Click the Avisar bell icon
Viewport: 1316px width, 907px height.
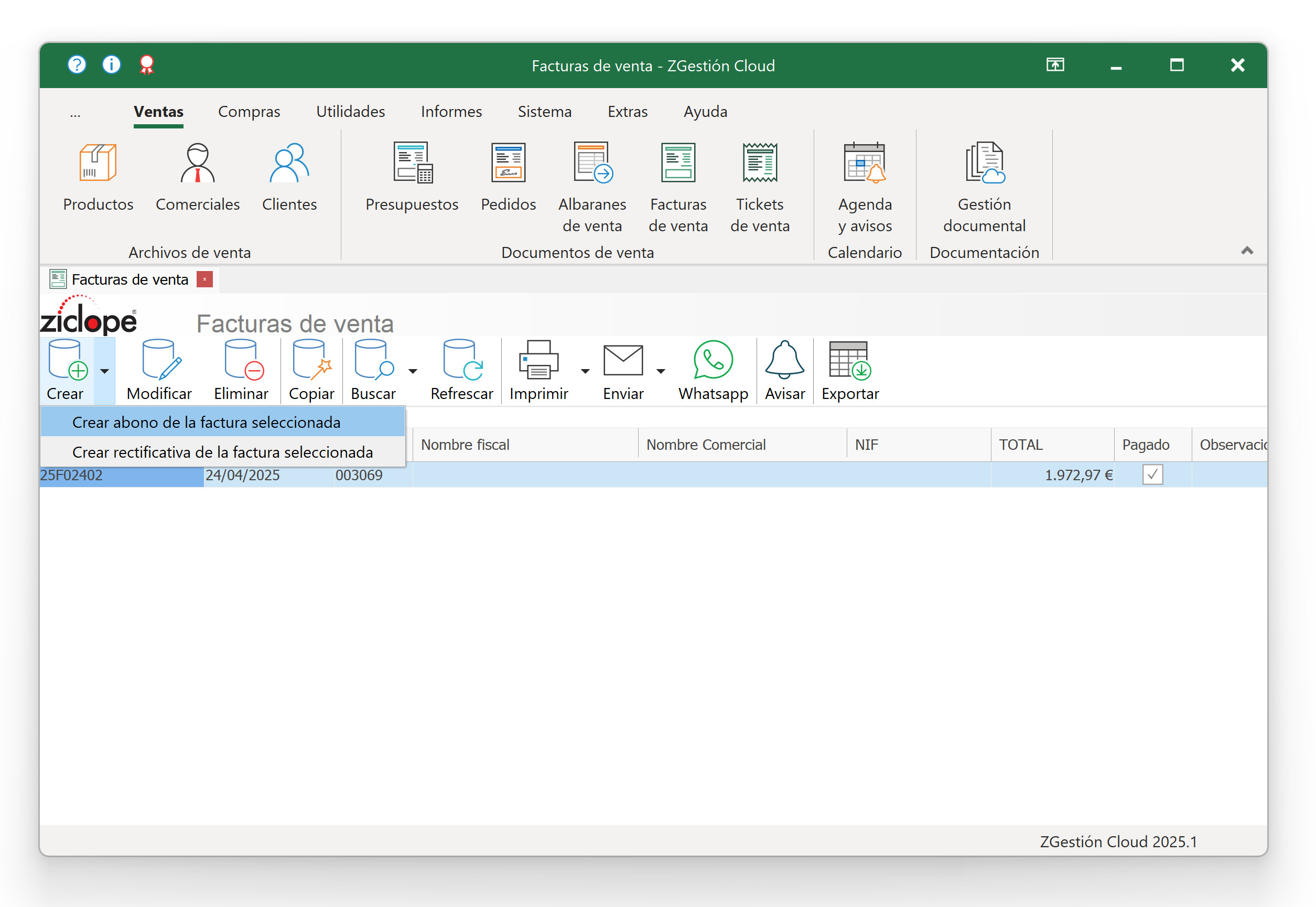pos(785,371)
